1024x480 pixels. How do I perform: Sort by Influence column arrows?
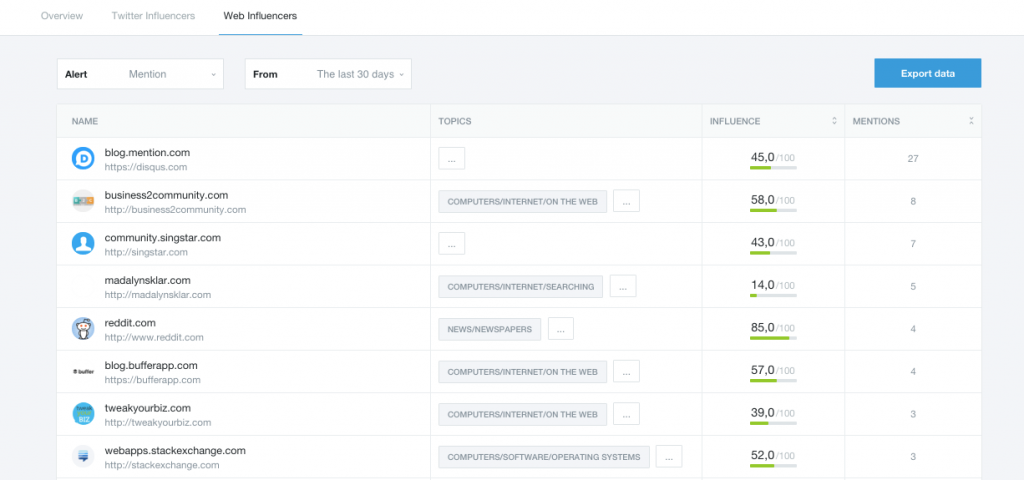(834, 121)
